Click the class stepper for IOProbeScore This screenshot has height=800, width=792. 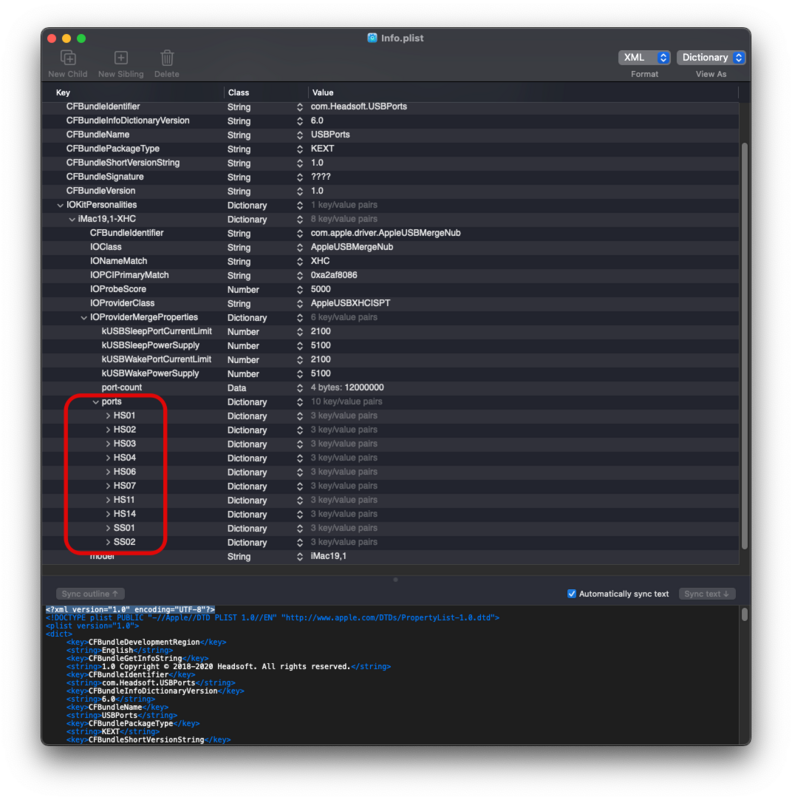[300, 290]
